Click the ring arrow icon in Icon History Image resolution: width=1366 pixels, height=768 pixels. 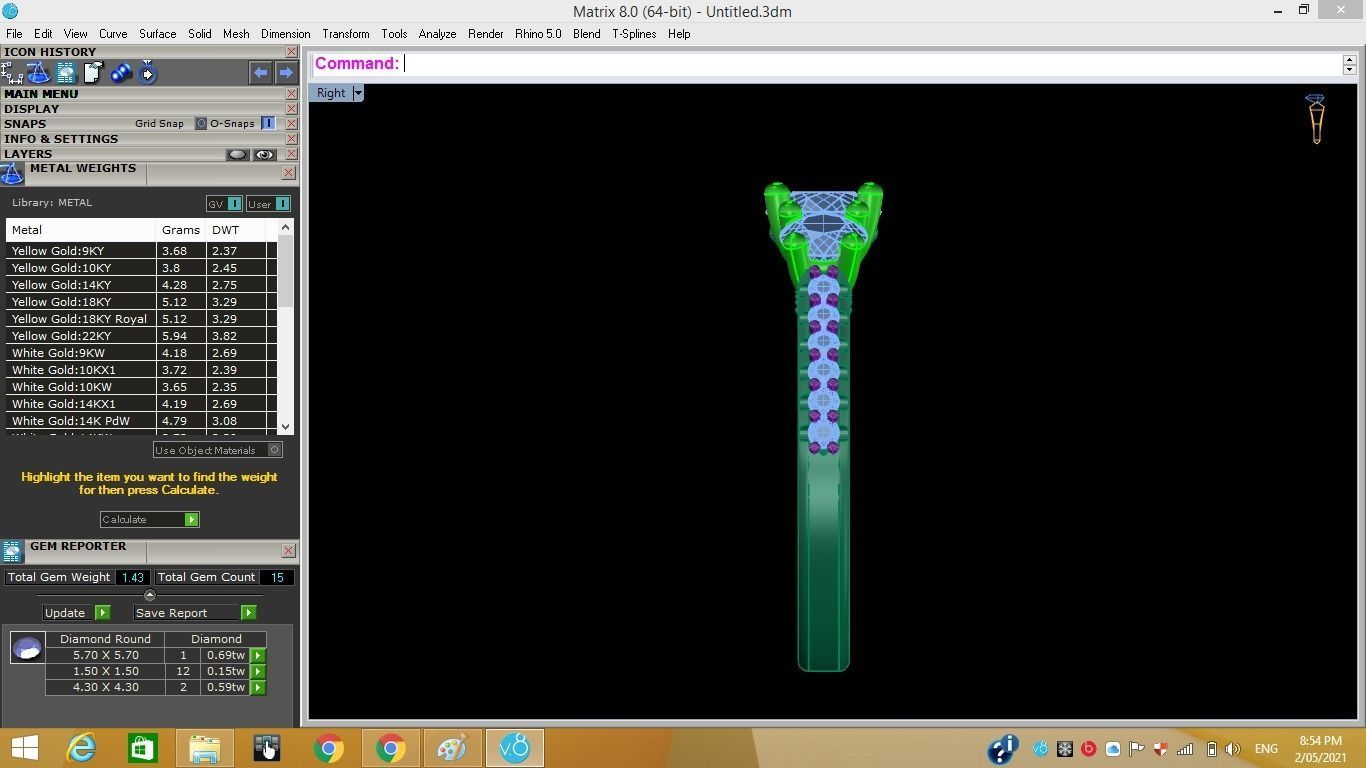[x=148, y=73]
